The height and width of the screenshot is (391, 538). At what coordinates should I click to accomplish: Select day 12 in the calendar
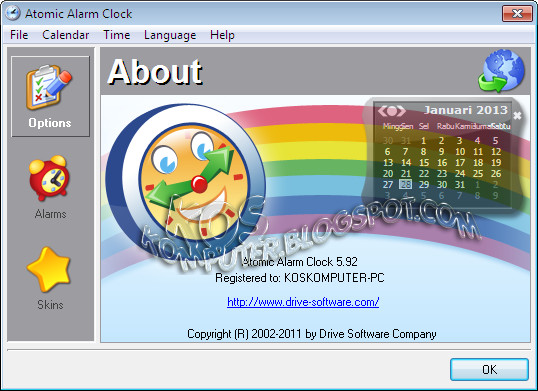pos(496,152)
